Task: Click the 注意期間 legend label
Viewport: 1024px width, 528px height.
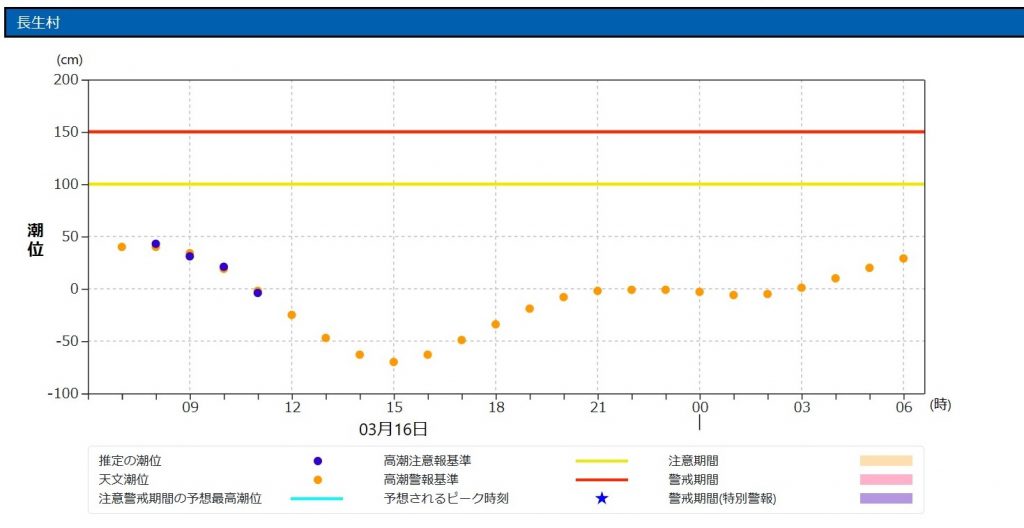Action: tap(693, 461)
